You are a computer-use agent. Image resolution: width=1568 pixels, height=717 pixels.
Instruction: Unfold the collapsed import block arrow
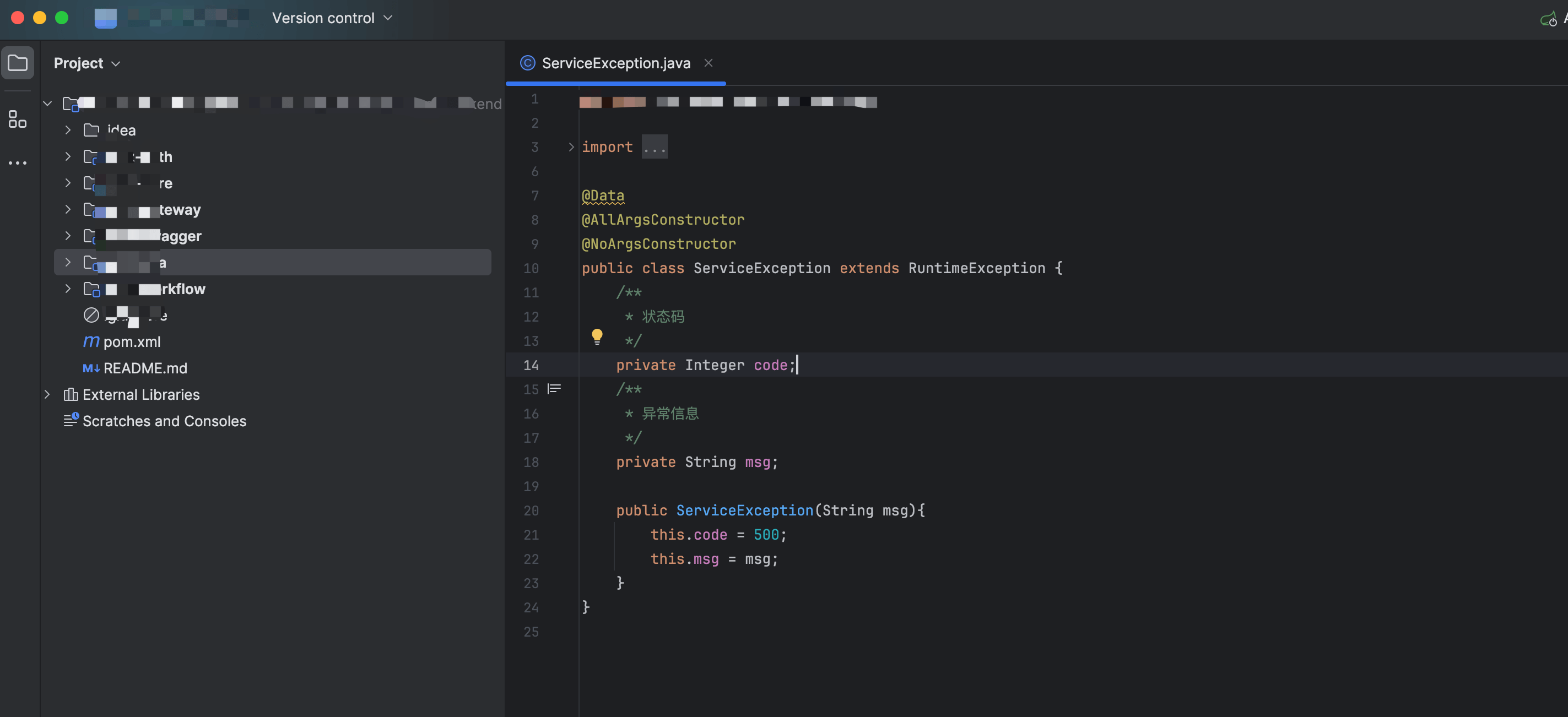[x=571, y=146]
